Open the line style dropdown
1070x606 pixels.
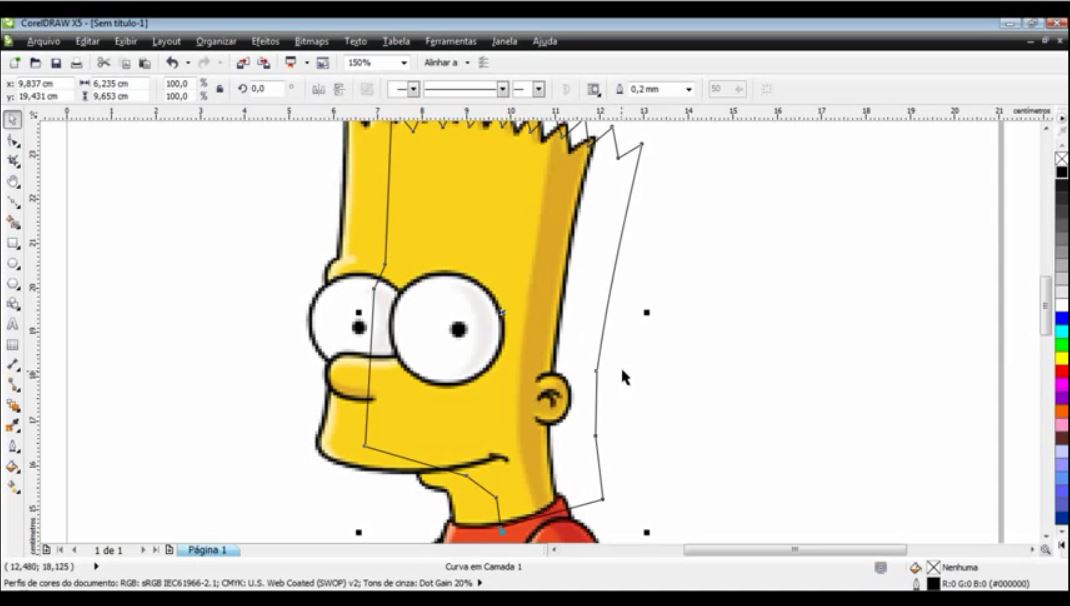tap(503, 89)
